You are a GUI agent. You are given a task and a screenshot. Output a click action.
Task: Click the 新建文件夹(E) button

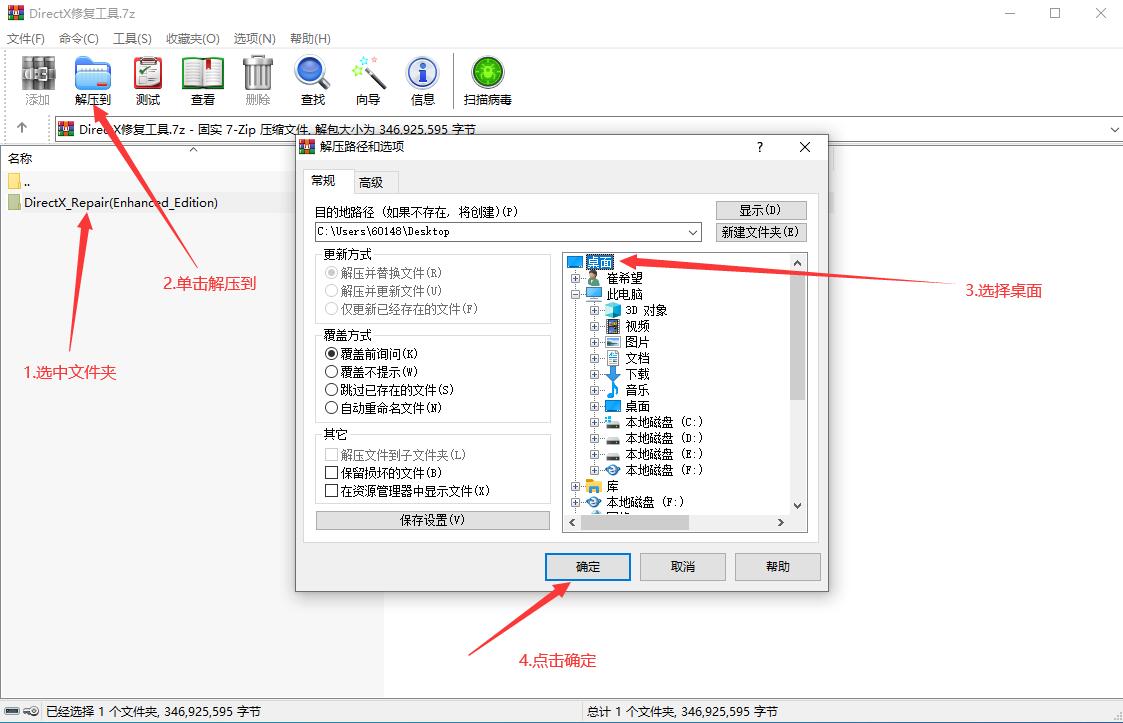tap(761, 232)
